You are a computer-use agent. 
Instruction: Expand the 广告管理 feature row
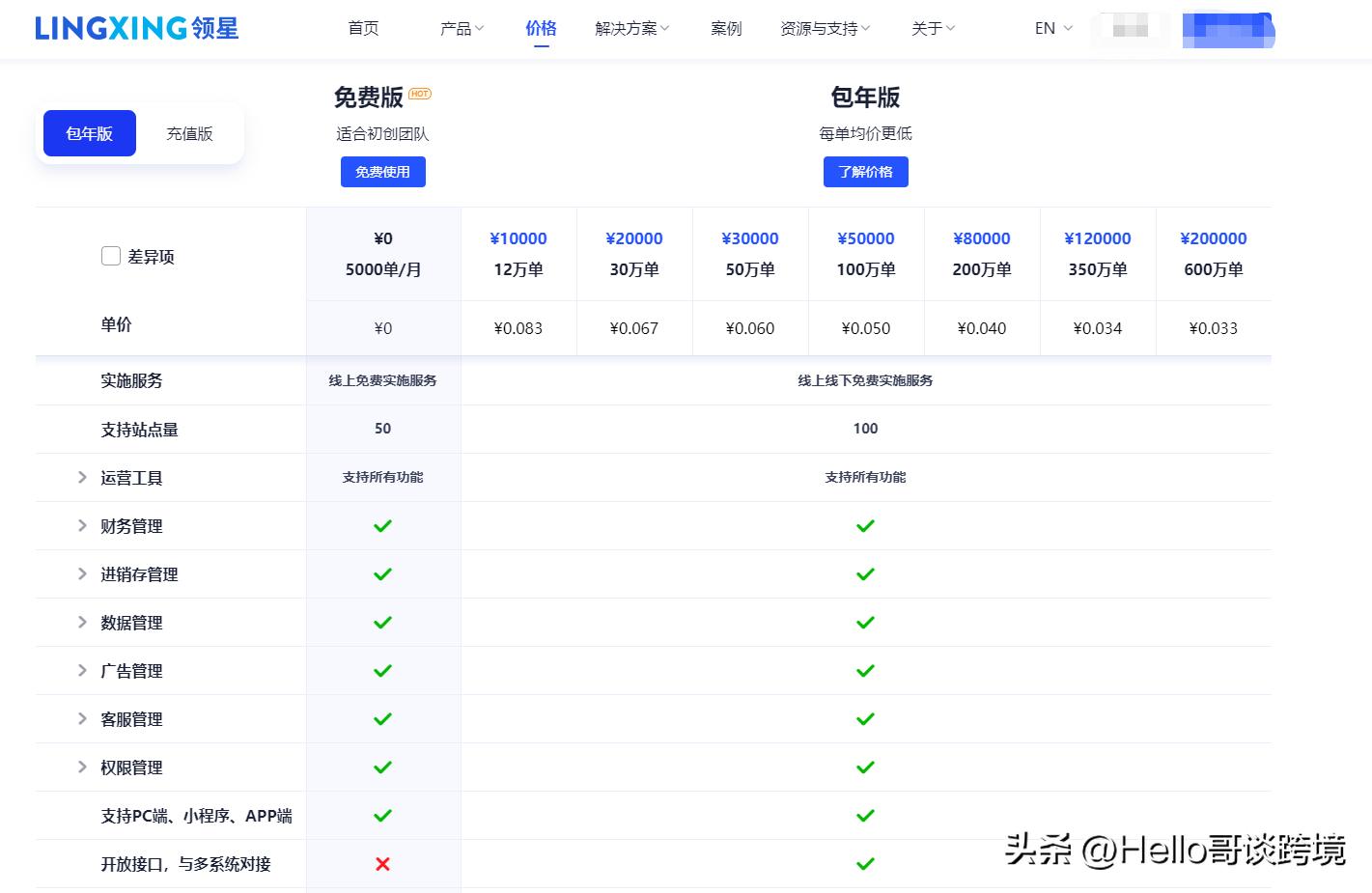coord(82,670)
